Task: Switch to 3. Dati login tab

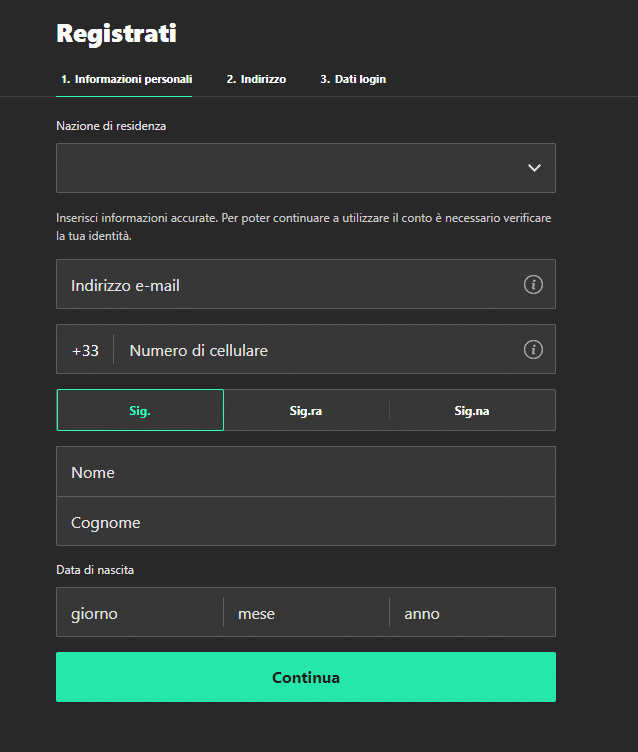Action: click(353, 79)
